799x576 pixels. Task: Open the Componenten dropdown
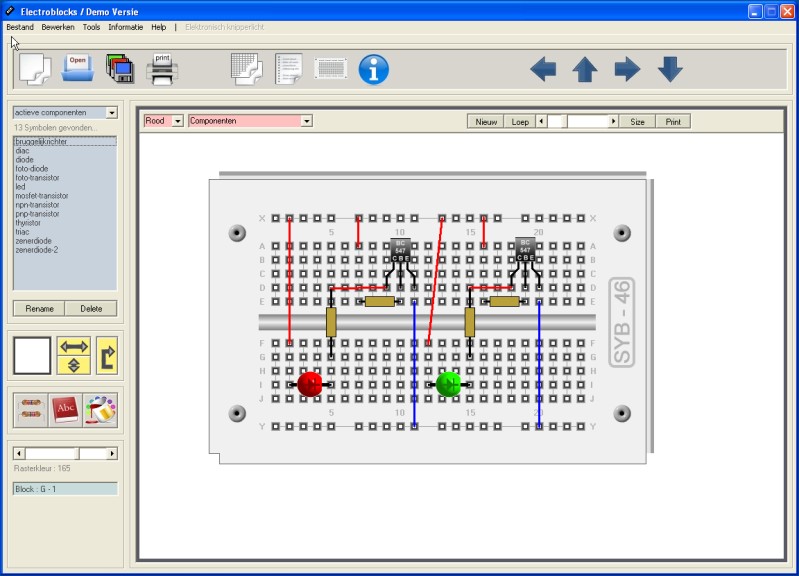pos(306,121)
